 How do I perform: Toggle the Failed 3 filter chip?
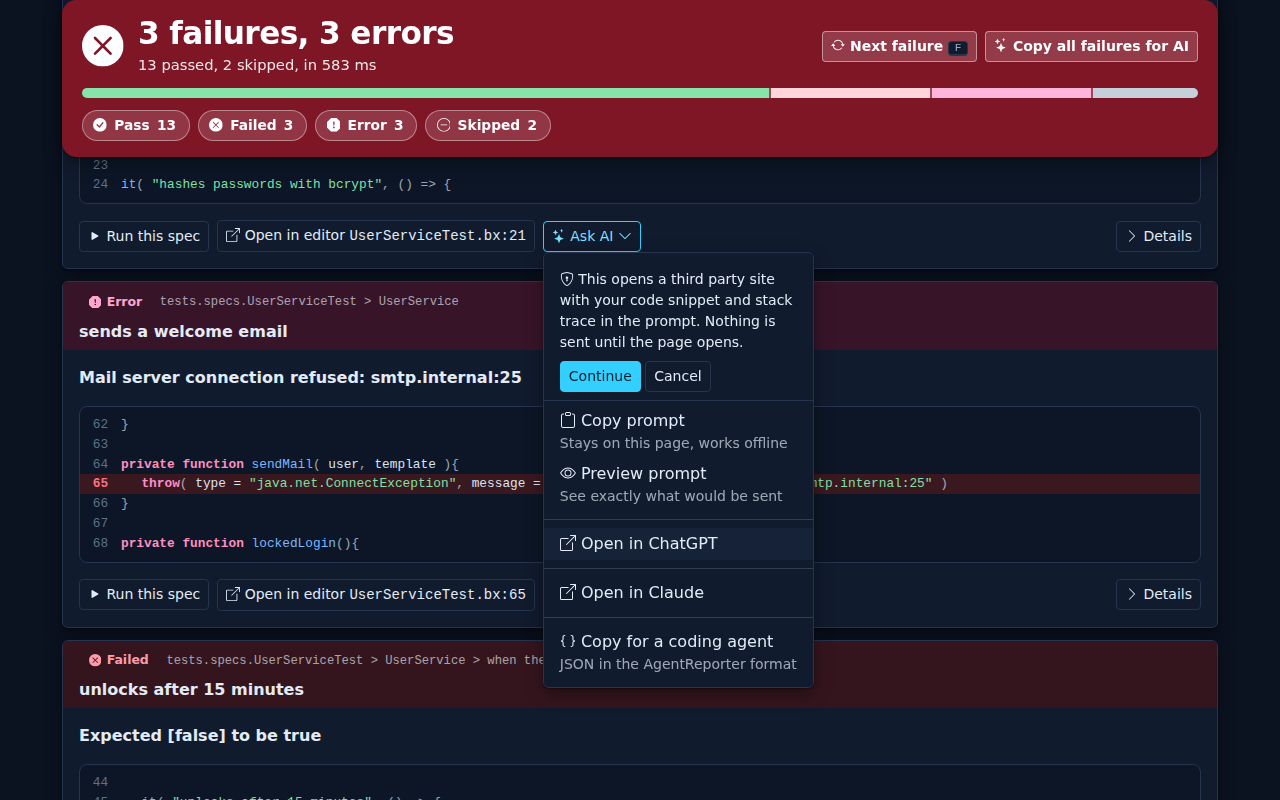click(x=252, y=125)
